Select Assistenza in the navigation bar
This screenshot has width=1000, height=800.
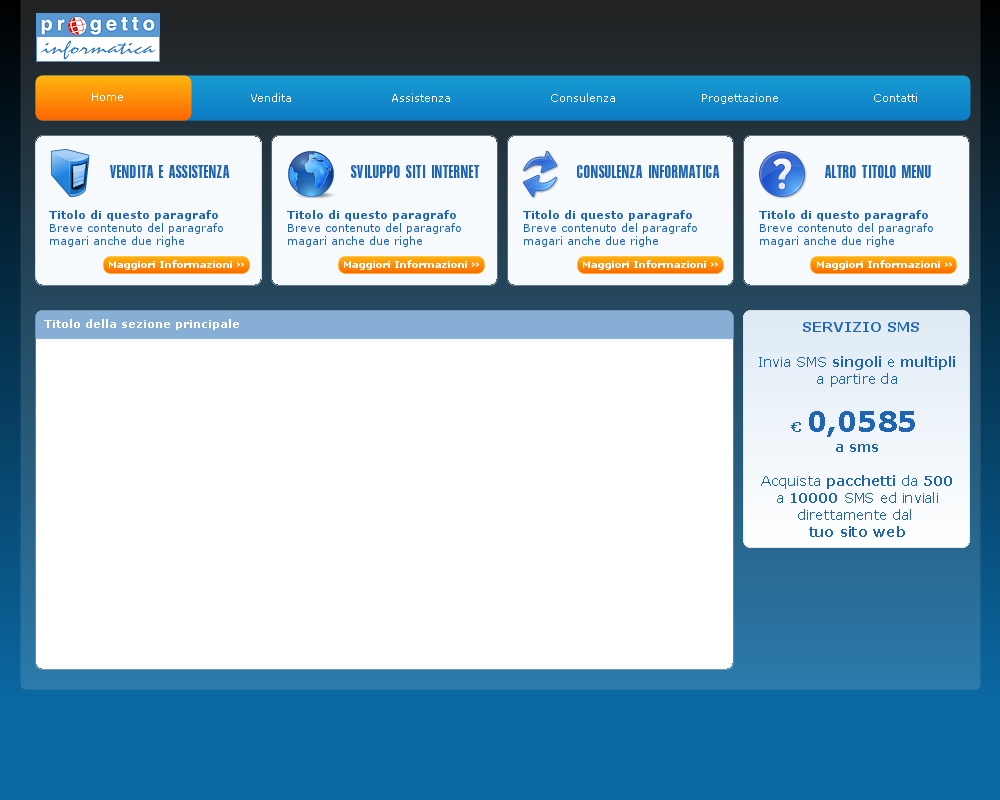pos(421,98)
